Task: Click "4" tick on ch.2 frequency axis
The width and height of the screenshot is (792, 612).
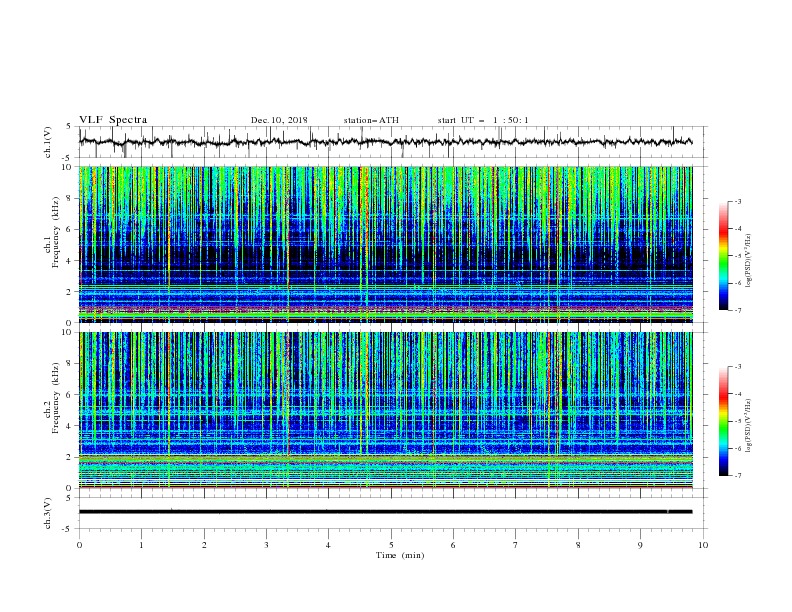Action: (70, 426)
